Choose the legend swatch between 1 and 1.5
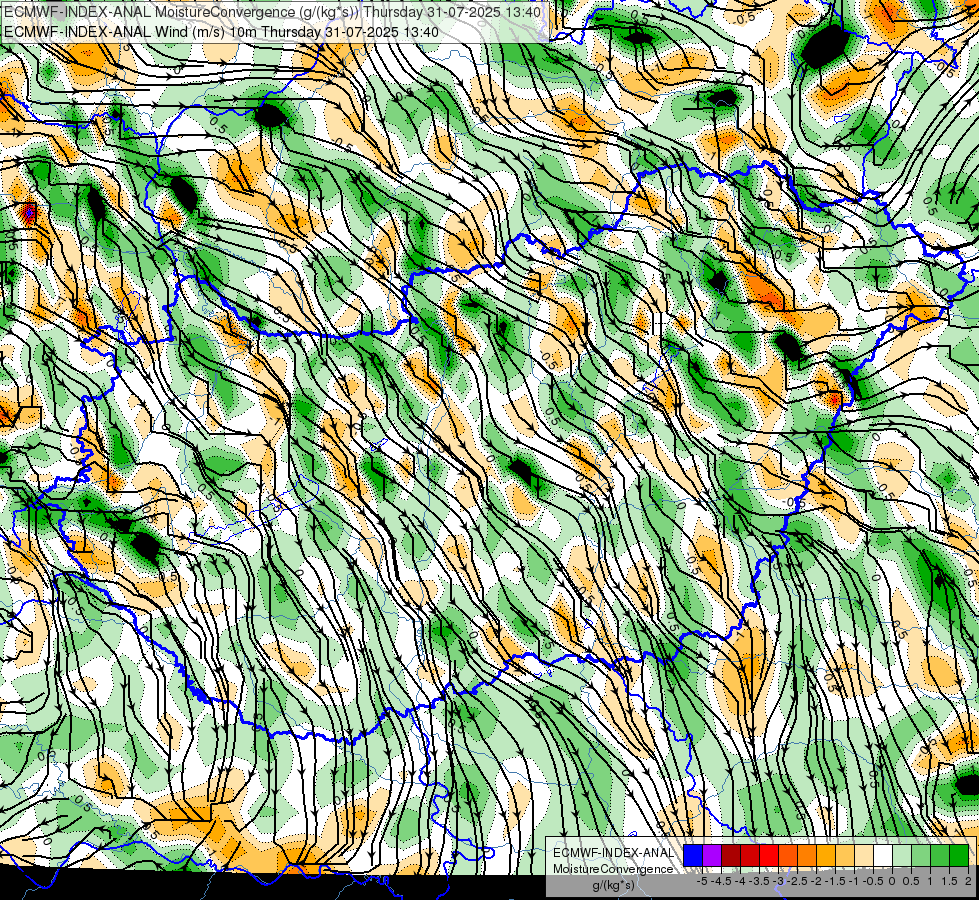This screenshot has height=900, width=979. tap(940, 855)
